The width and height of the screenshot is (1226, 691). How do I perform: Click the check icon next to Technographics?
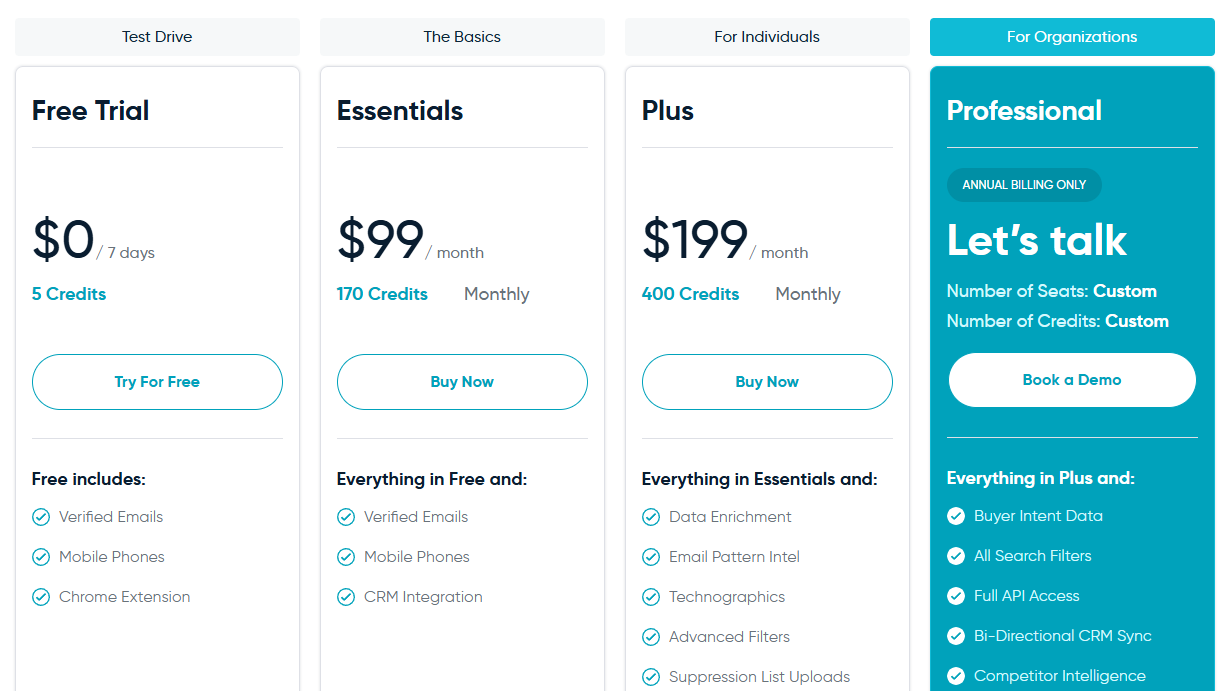[651, 597]
